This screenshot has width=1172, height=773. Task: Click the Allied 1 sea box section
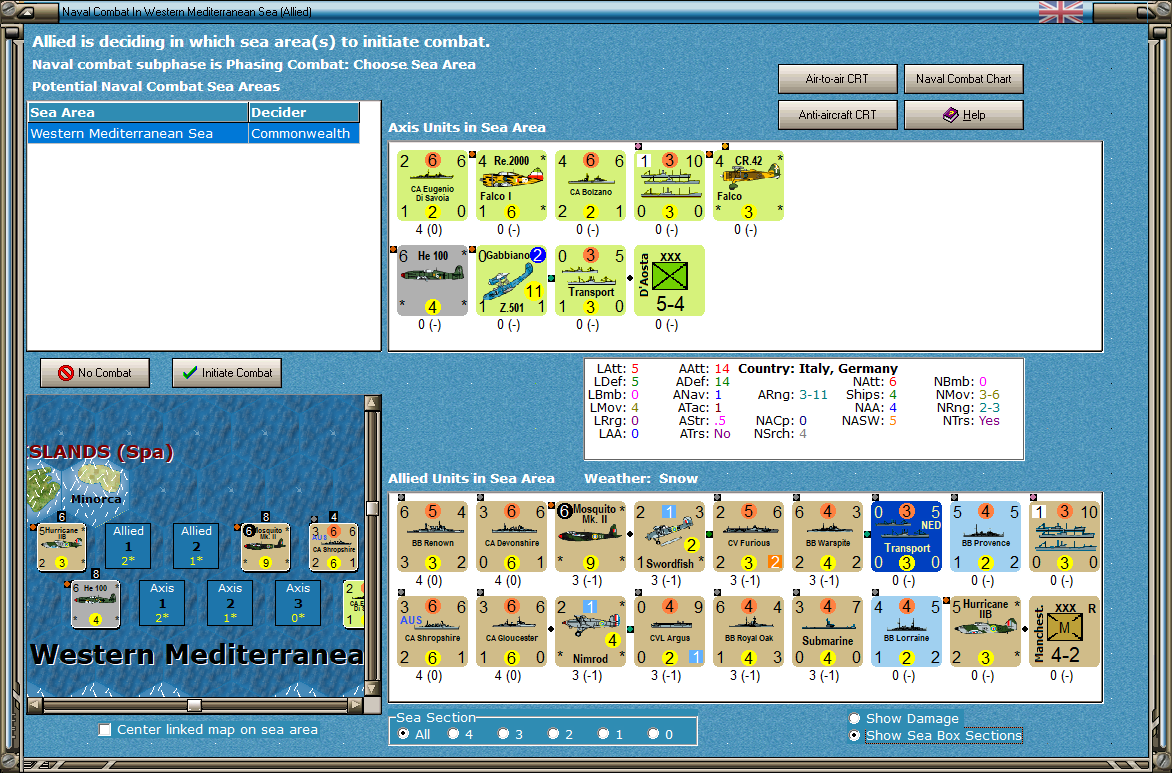click(129, 546)
